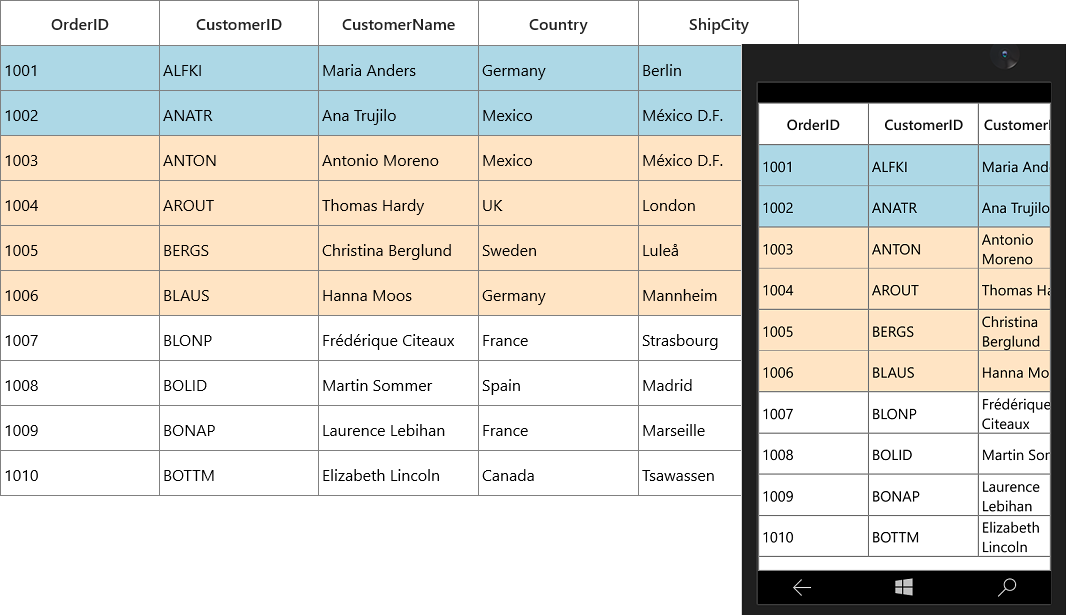Select Thomas Hardy cell in desktop grid
1067x615 pixels.
point(398,203)
